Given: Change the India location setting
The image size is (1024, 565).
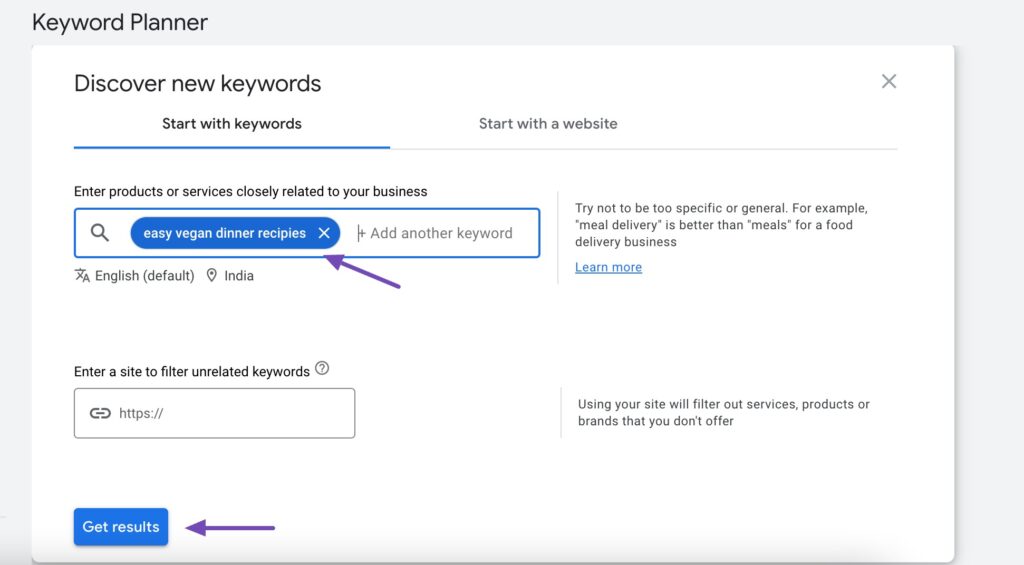Looking at the screenshot, I should [239, 276].
